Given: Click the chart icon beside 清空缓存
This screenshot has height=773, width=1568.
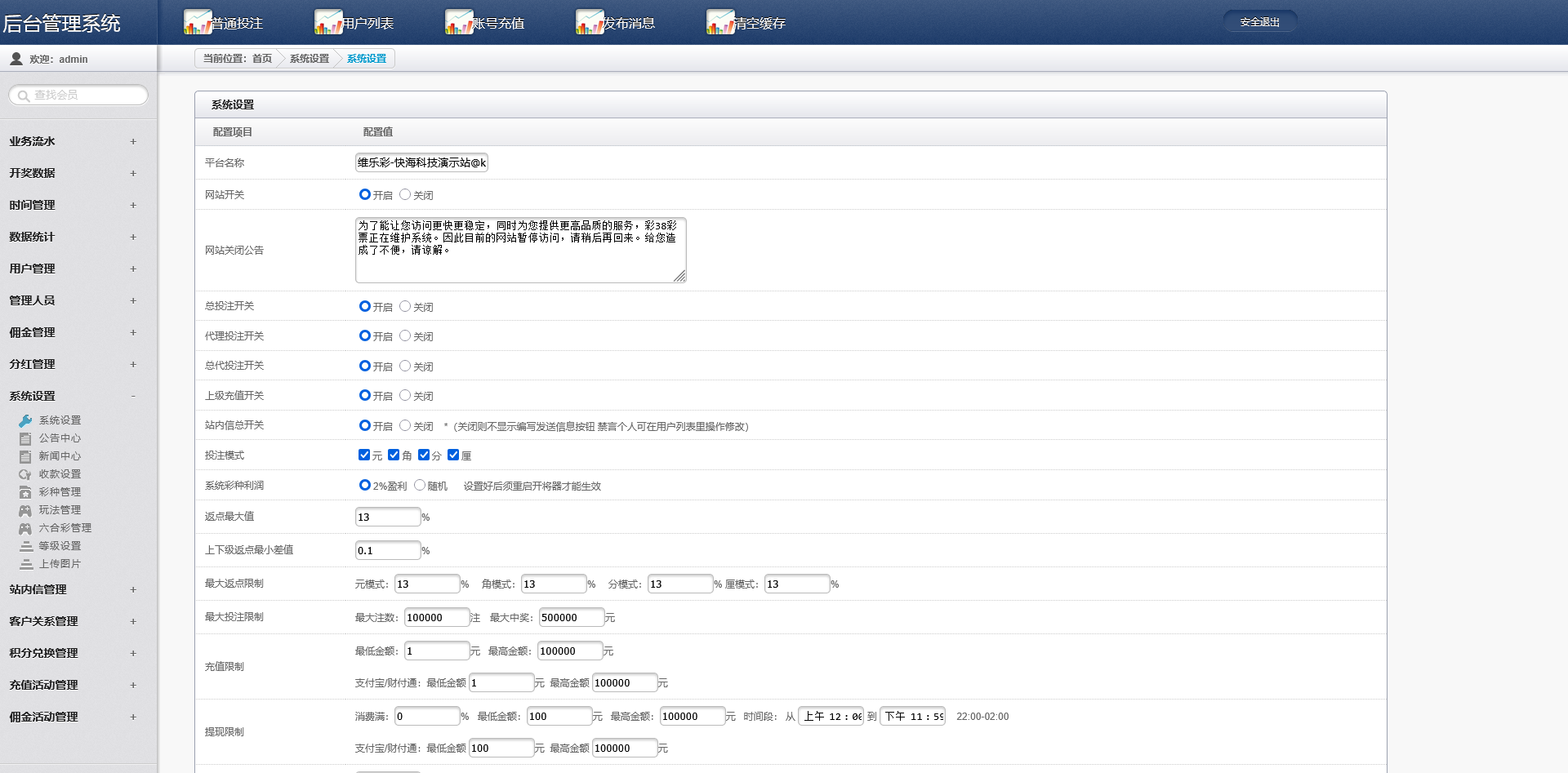Looking at the screenshot, I should pos(720,22).
